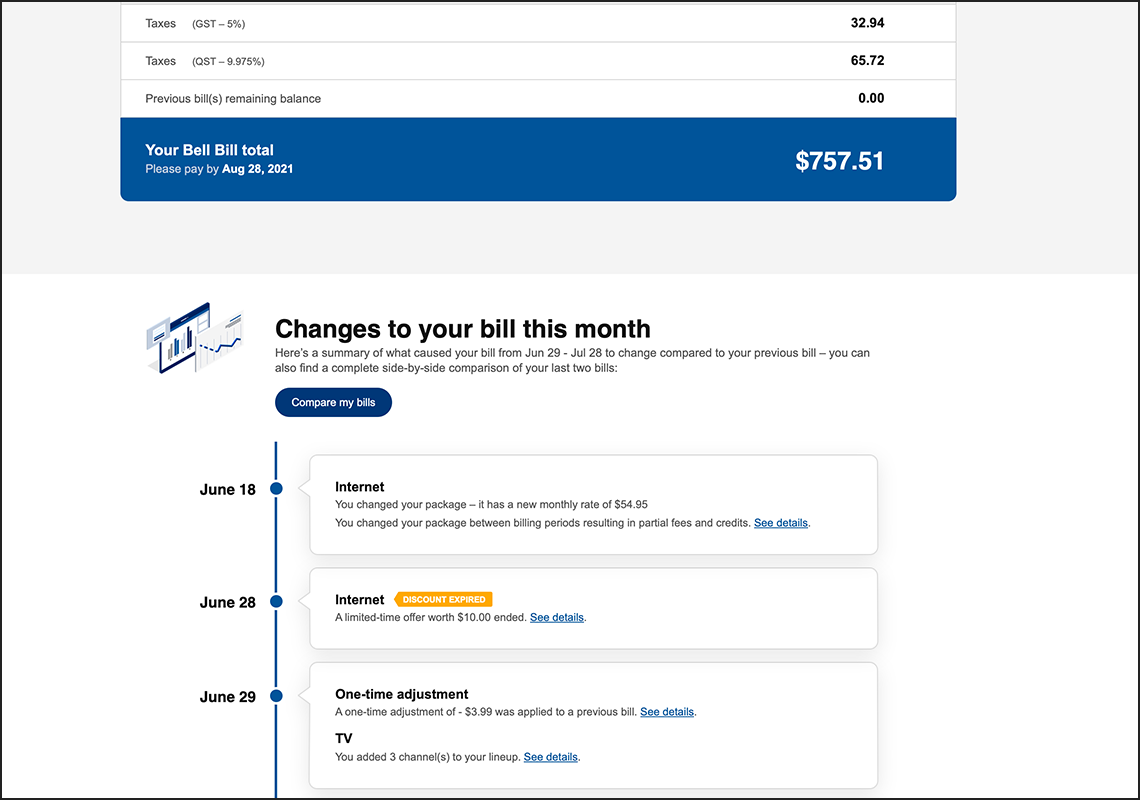This screenshot has width=1140, height=800.
Task: Open See details for the one-time adjustment
Action: pyautogui.click(x=667, y=711)
